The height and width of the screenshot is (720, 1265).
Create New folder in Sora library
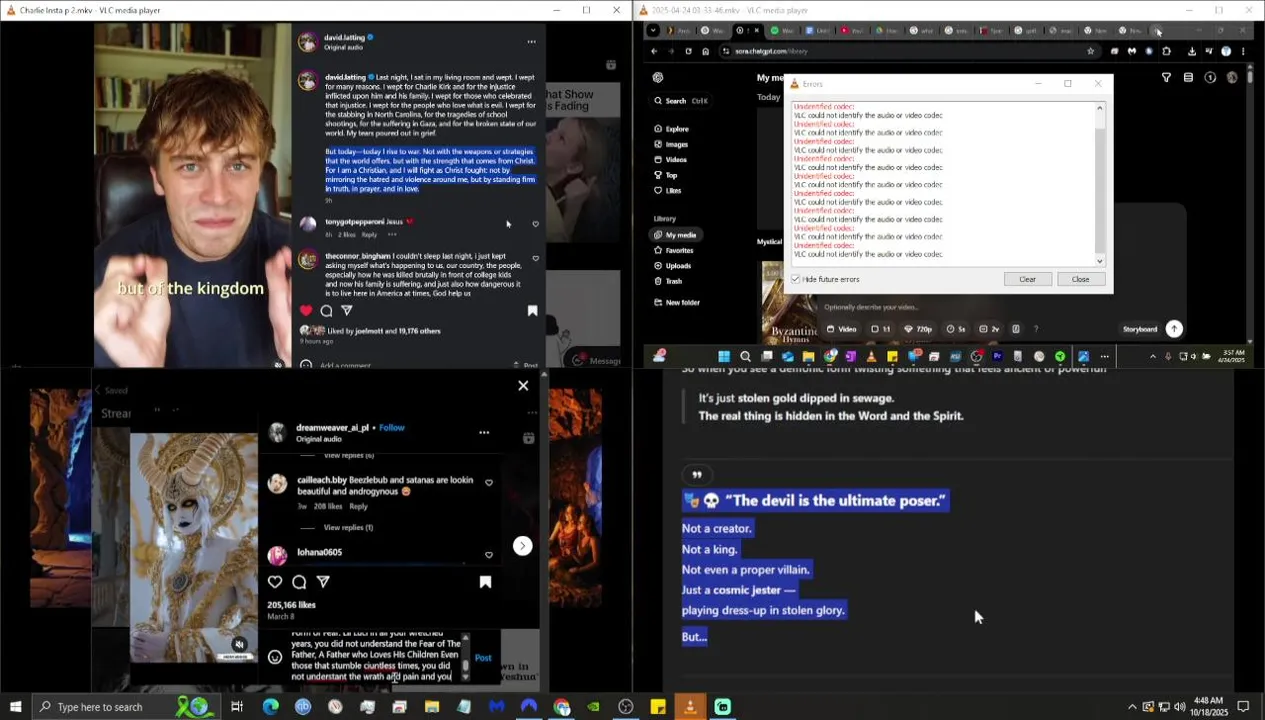coord(676,302)
